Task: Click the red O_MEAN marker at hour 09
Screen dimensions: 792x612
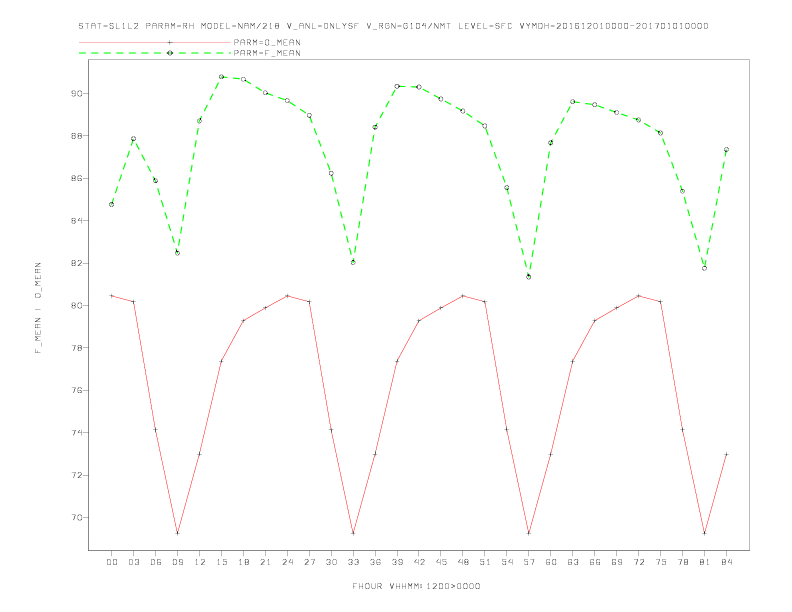Action: coord(177,533)
